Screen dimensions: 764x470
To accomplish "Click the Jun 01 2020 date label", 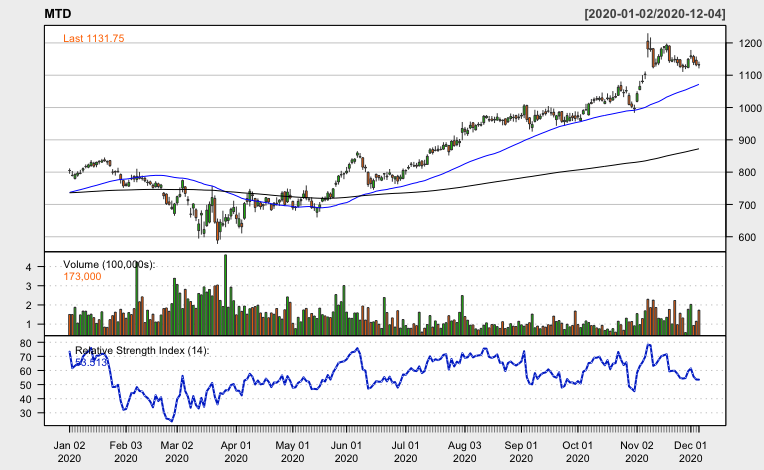I will pyautogui.click(x=346, y=451).
